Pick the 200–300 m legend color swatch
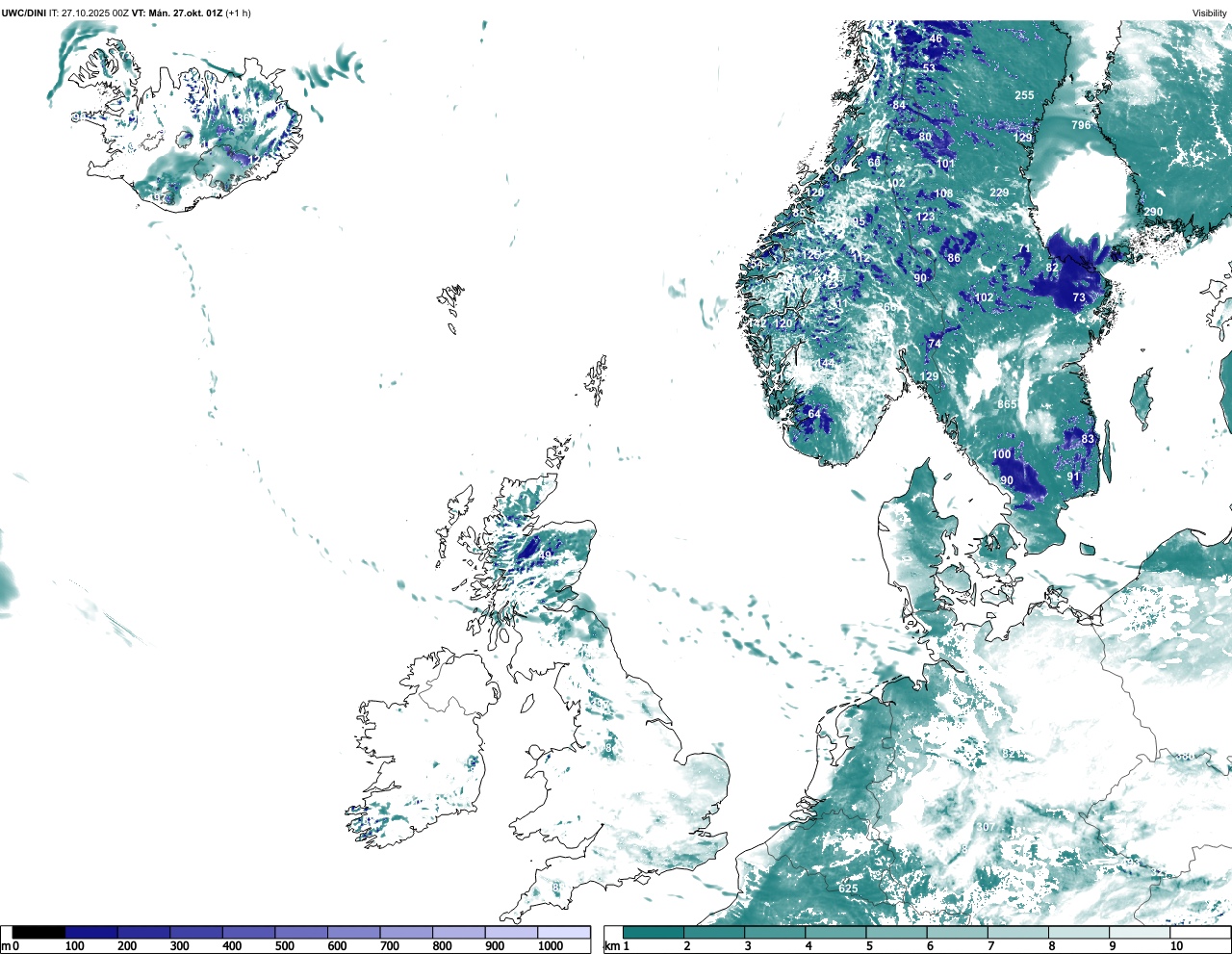 coord(143,932)
